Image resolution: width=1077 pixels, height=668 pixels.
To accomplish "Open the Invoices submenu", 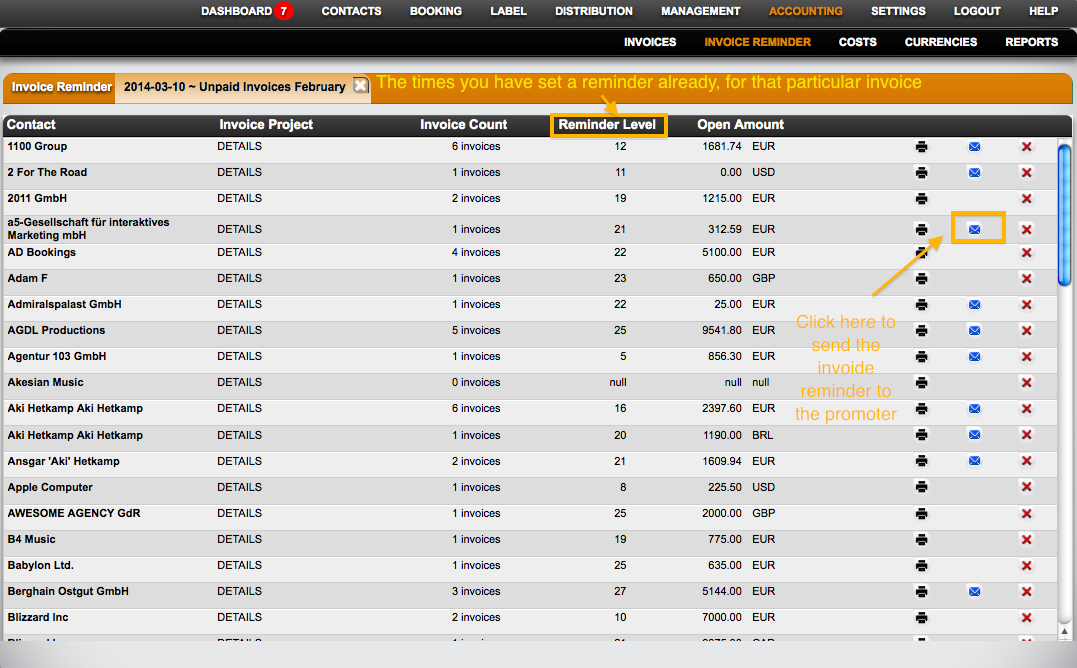I will 650,42.
